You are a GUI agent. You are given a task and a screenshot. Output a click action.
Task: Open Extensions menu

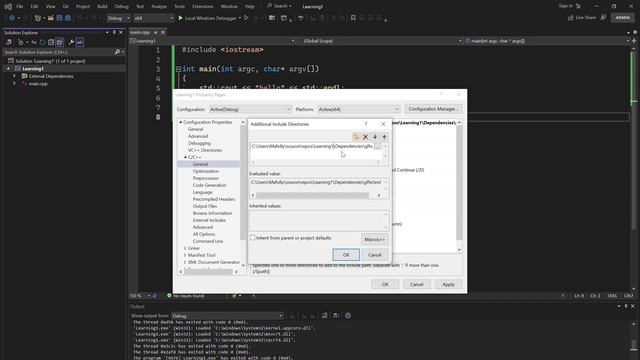[202, 7]
